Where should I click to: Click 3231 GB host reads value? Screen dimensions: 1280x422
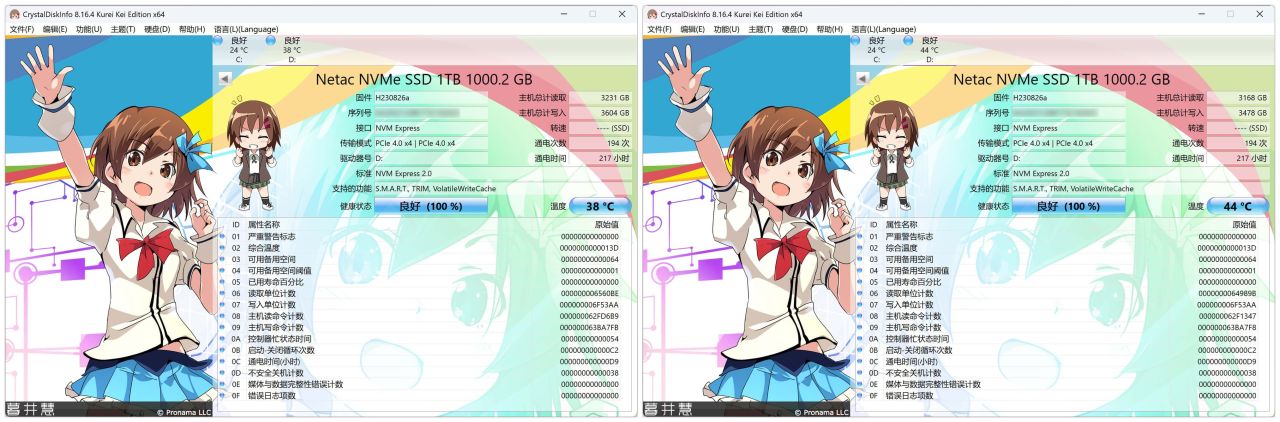pyautogui.click(x=600, y=98)
